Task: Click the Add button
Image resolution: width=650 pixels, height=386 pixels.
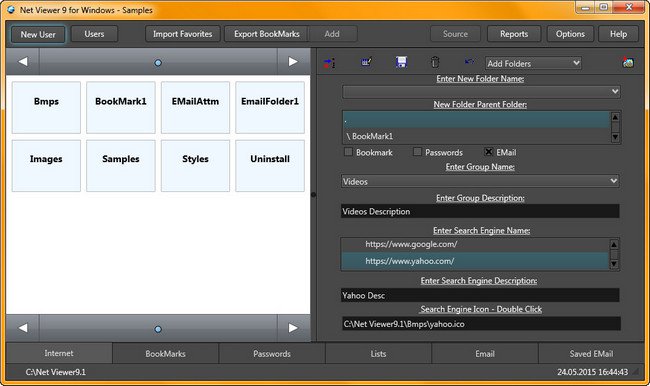Action: (x=332, y=34)
